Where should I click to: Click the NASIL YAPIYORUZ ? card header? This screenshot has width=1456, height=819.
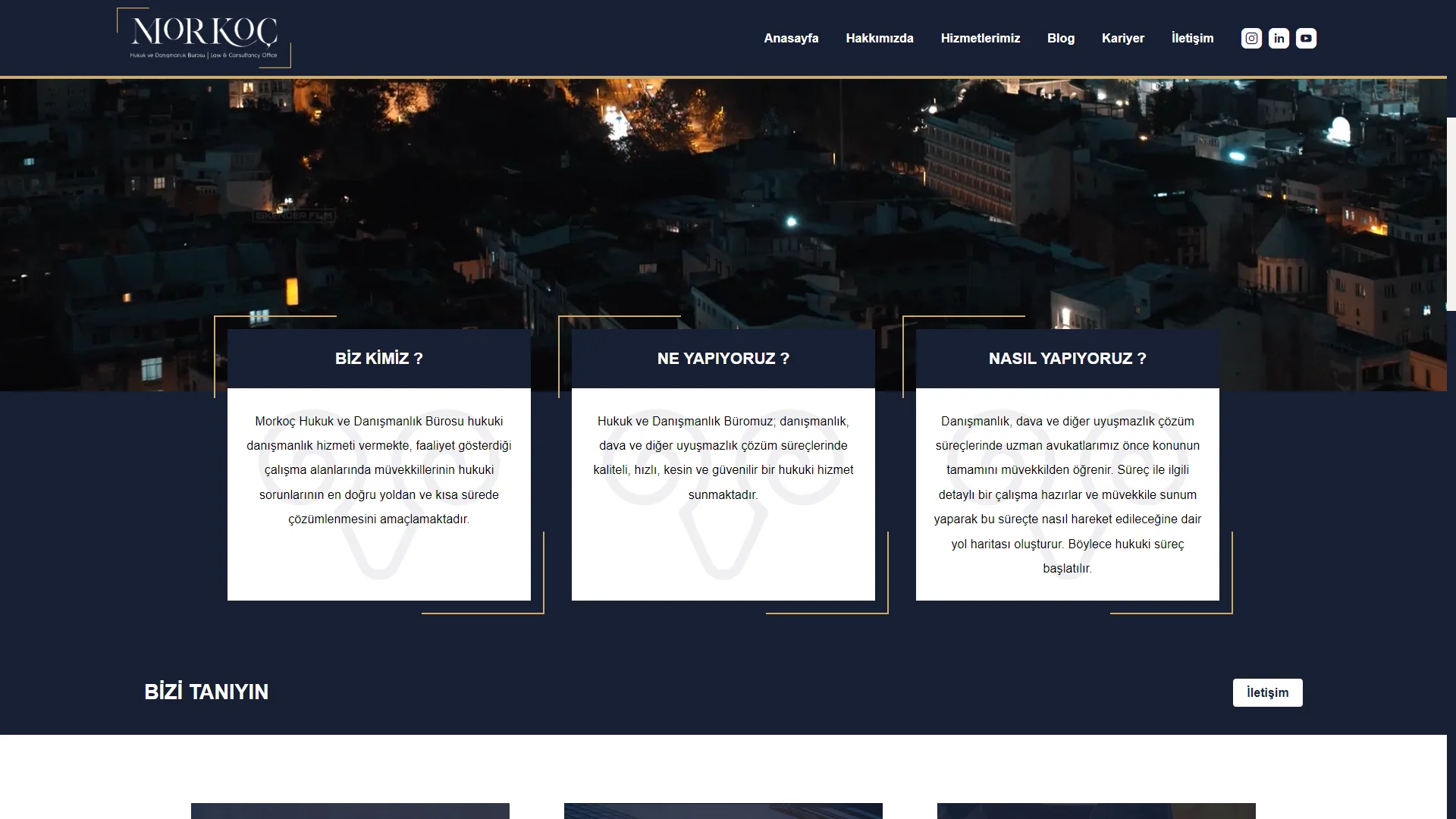[x=1067, y=359]
